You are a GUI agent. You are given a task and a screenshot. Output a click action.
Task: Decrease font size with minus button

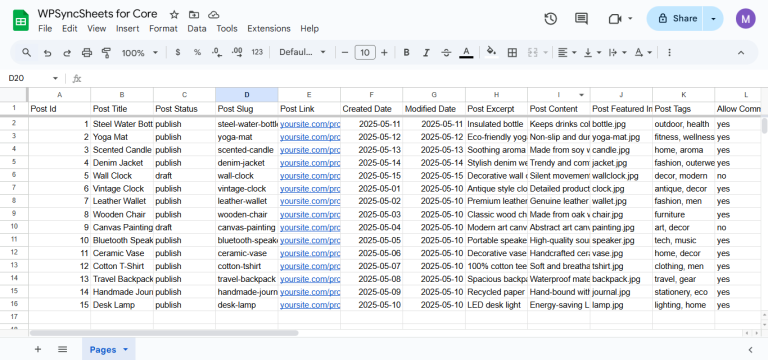point(345,52)
